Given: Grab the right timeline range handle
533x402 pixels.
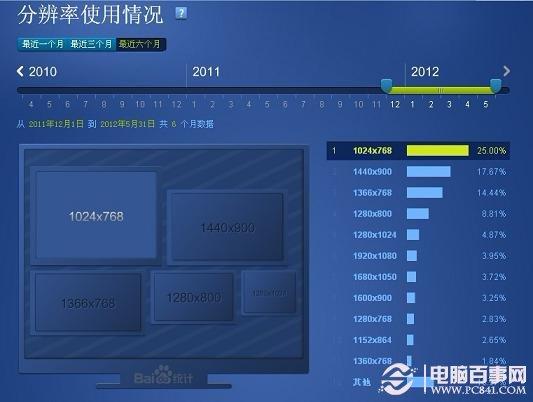Looking at the screenshot, I should point(496,86).
